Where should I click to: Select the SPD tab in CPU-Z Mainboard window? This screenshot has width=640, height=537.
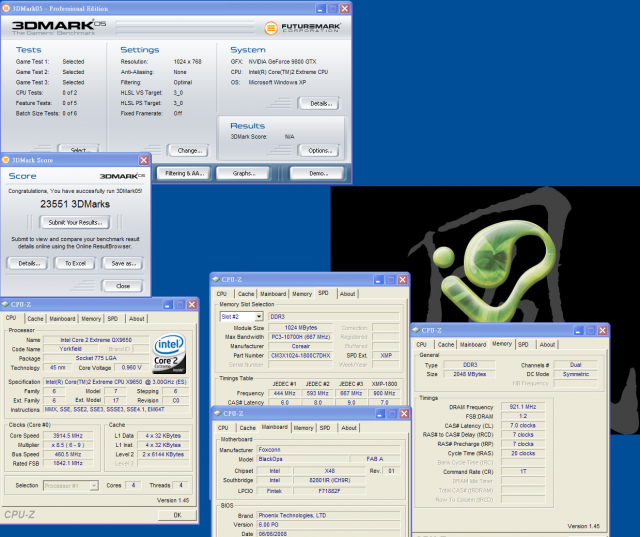pos(325,428)
